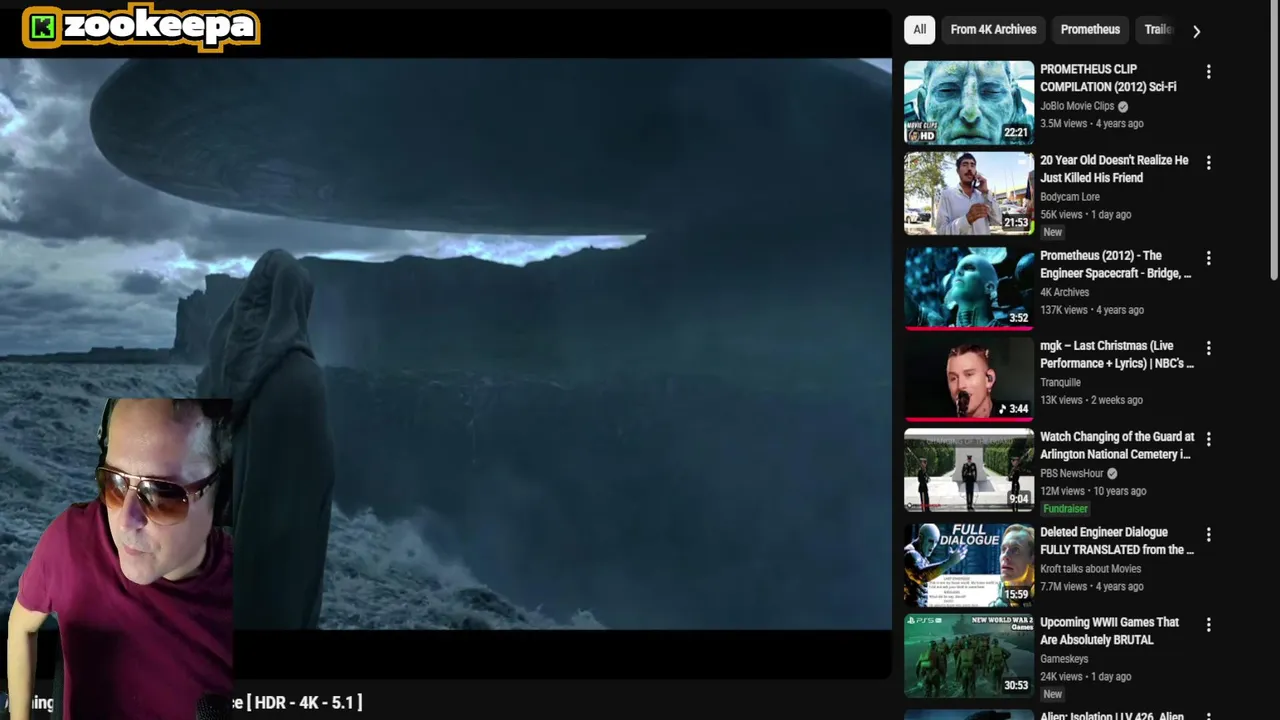Visit 4K Archives channel name
1280x720 pixels.
click(x=1064, y=292)
